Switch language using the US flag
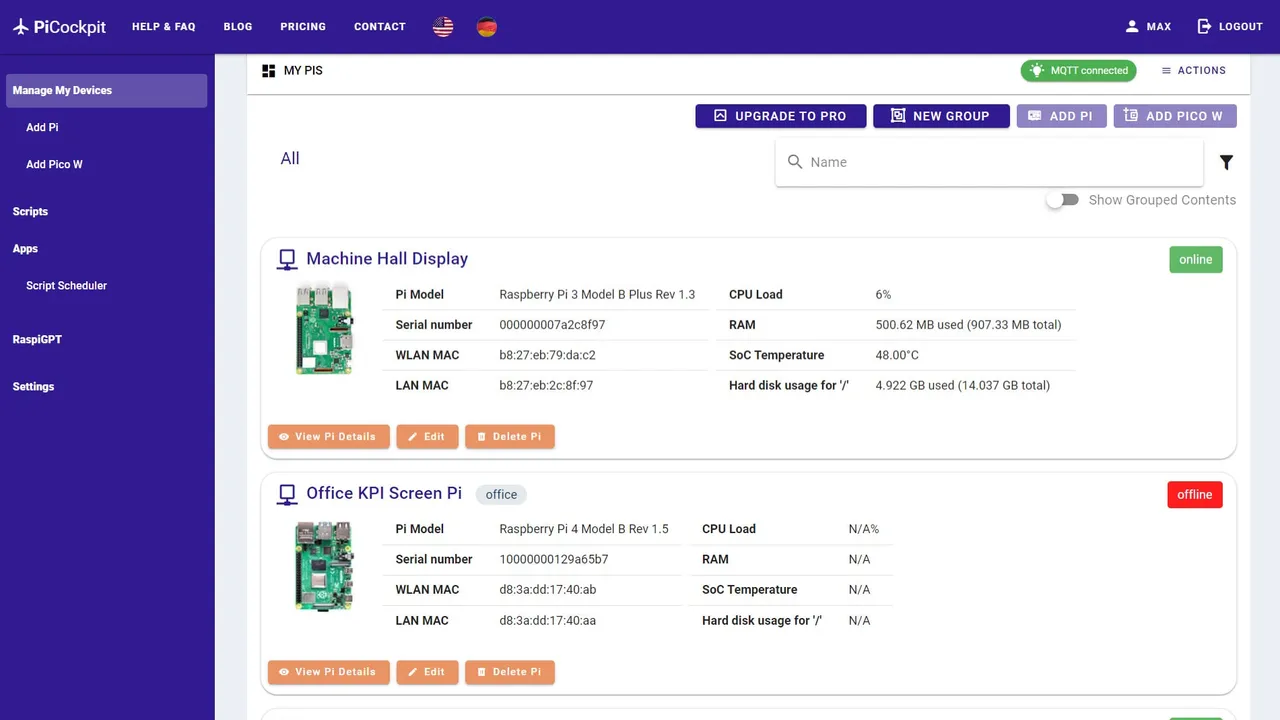 (x=443, y=27)
